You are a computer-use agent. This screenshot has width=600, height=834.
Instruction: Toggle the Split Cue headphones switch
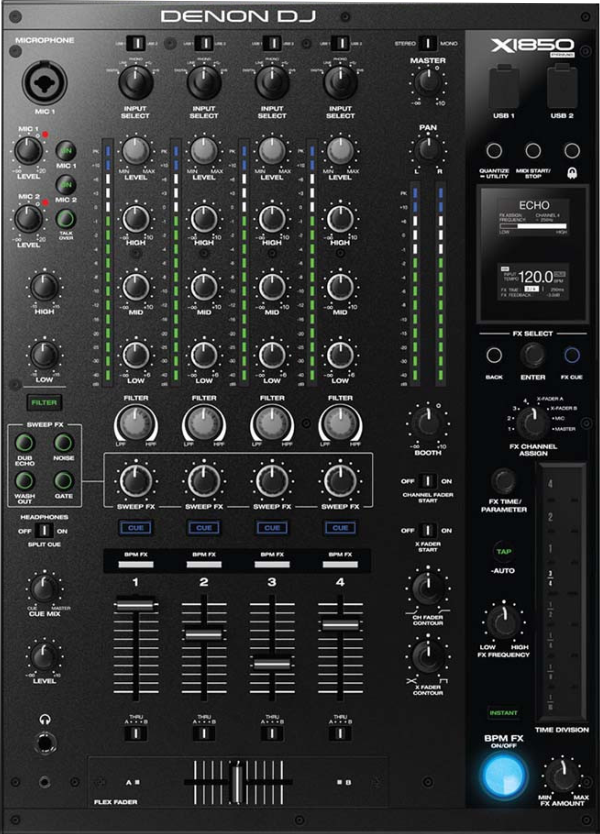[x=43, y=530]
